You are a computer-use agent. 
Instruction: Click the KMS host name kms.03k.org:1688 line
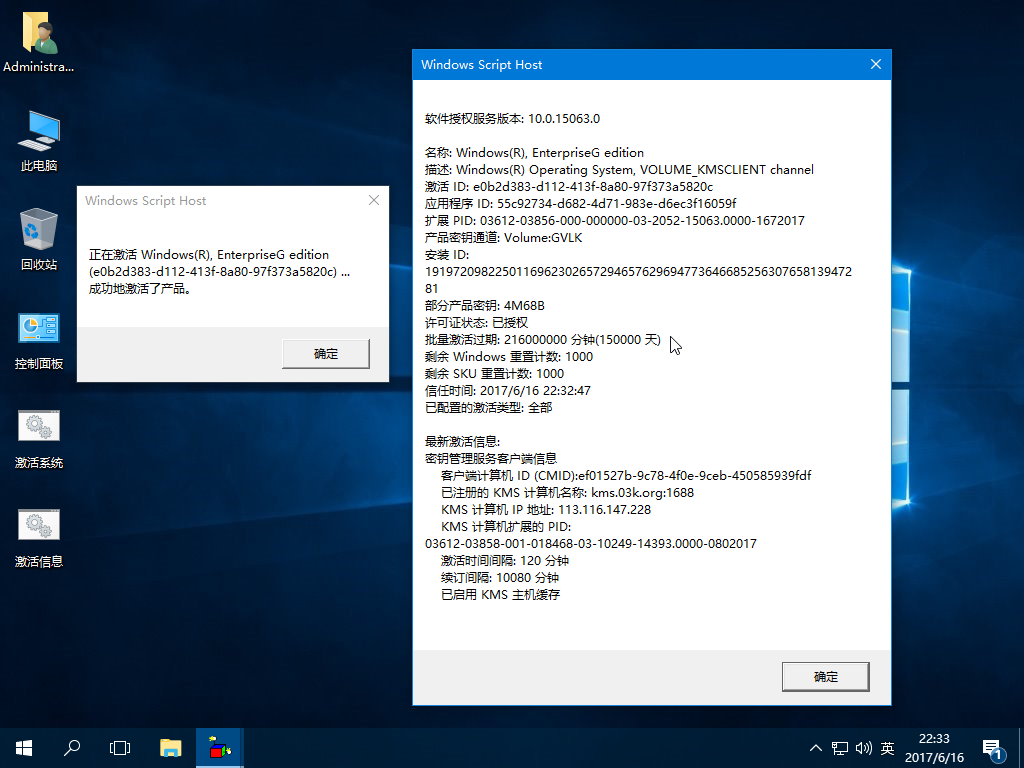tap(568, 492)
